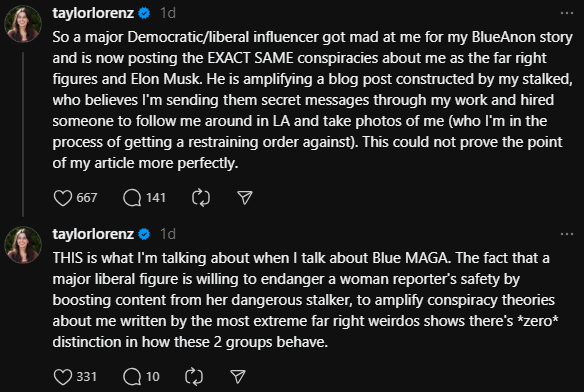Viewport: 584px width, 392px height.
Task: Share the second post via paper plane
Action: tap(238, 377)
